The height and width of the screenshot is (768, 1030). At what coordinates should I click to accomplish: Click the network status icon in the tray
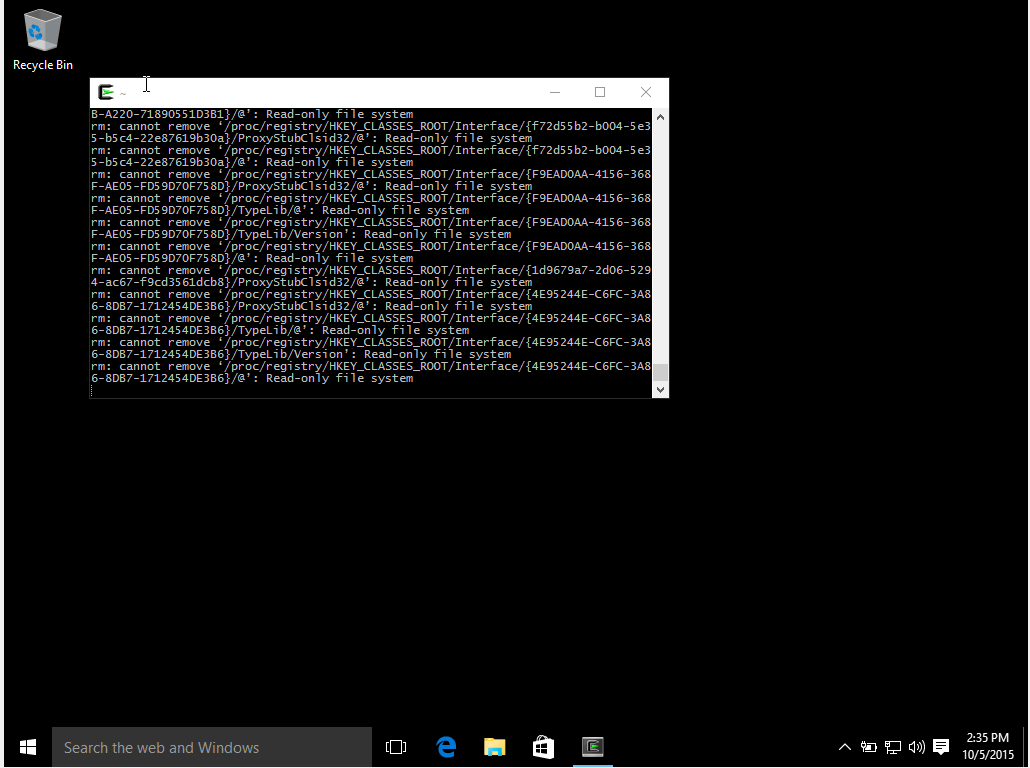(892, 747)
